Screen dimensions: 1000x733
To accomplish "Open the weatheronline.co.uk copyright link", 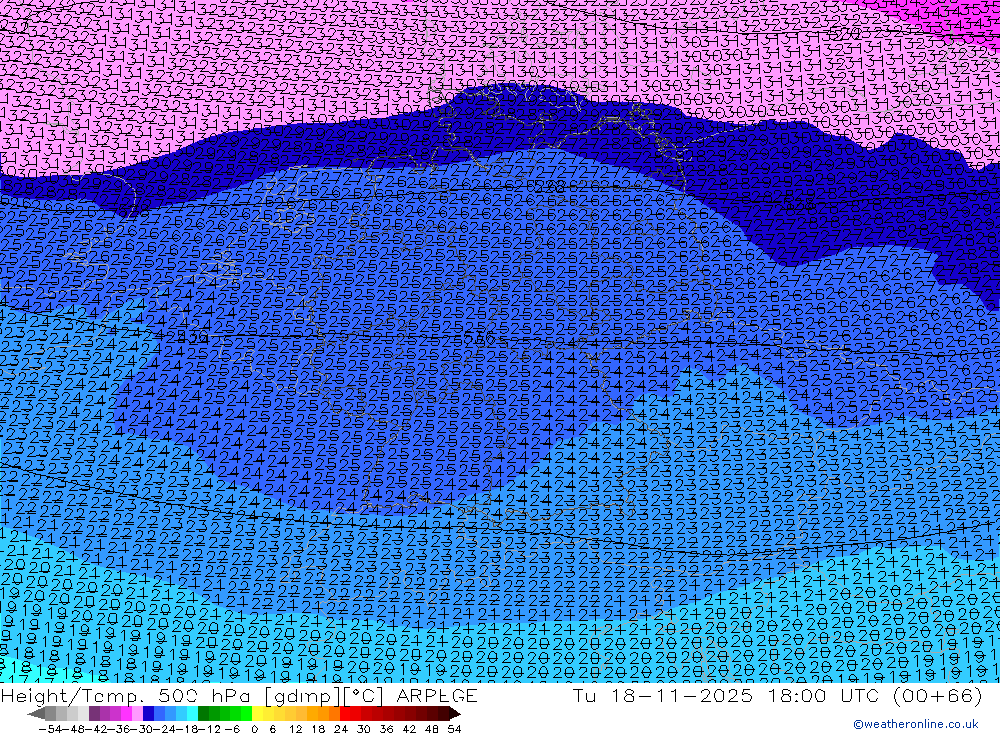I will click(x=916, y=724).
